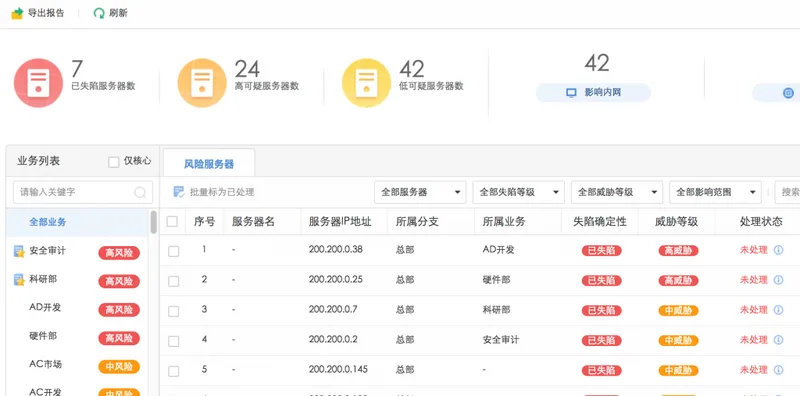Toggle the select-all checkbox in table header
This screenshot has height=396, width=800.
coord(172,221)
